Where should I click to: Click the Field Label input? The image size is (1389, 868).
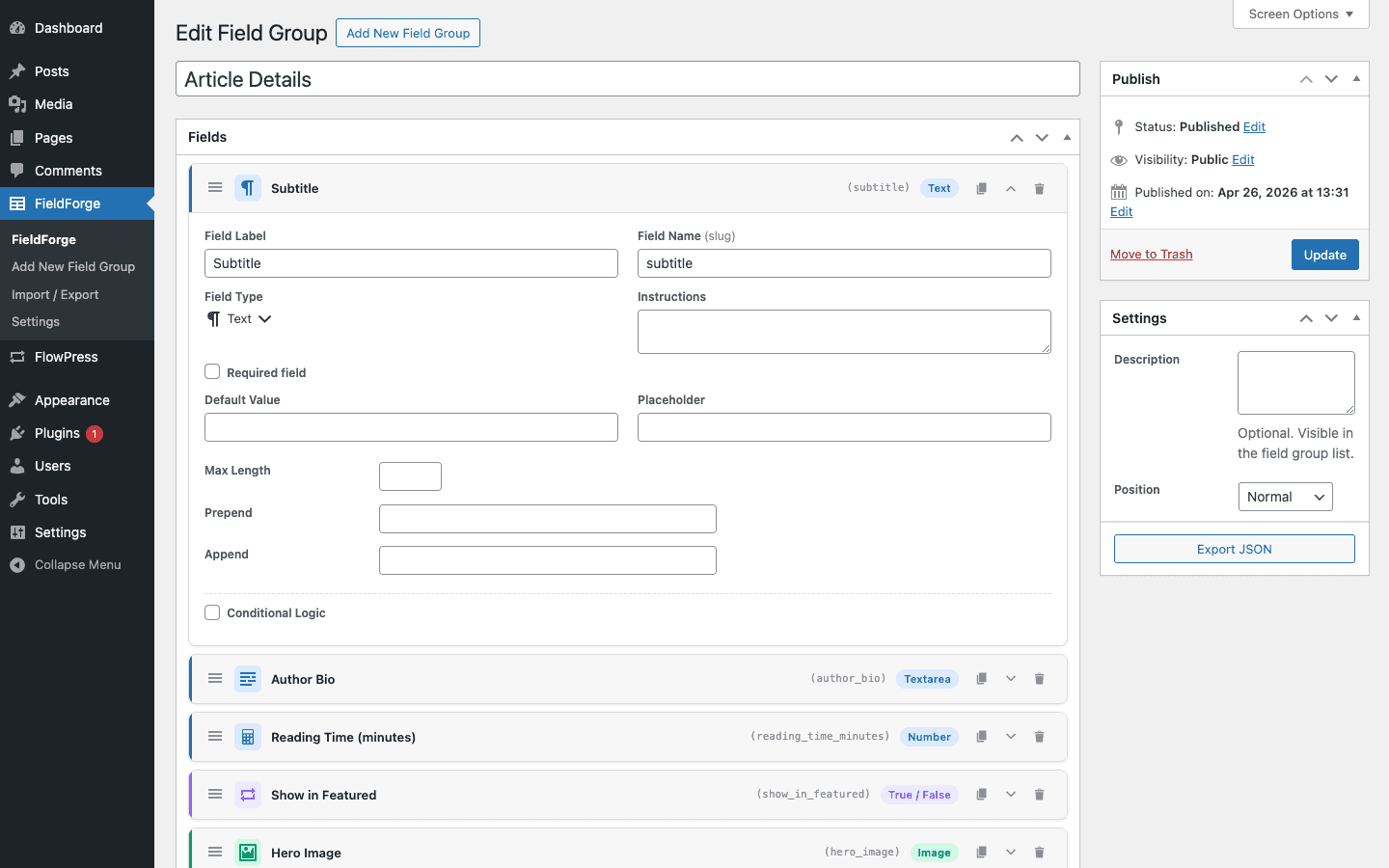(411, 263)
